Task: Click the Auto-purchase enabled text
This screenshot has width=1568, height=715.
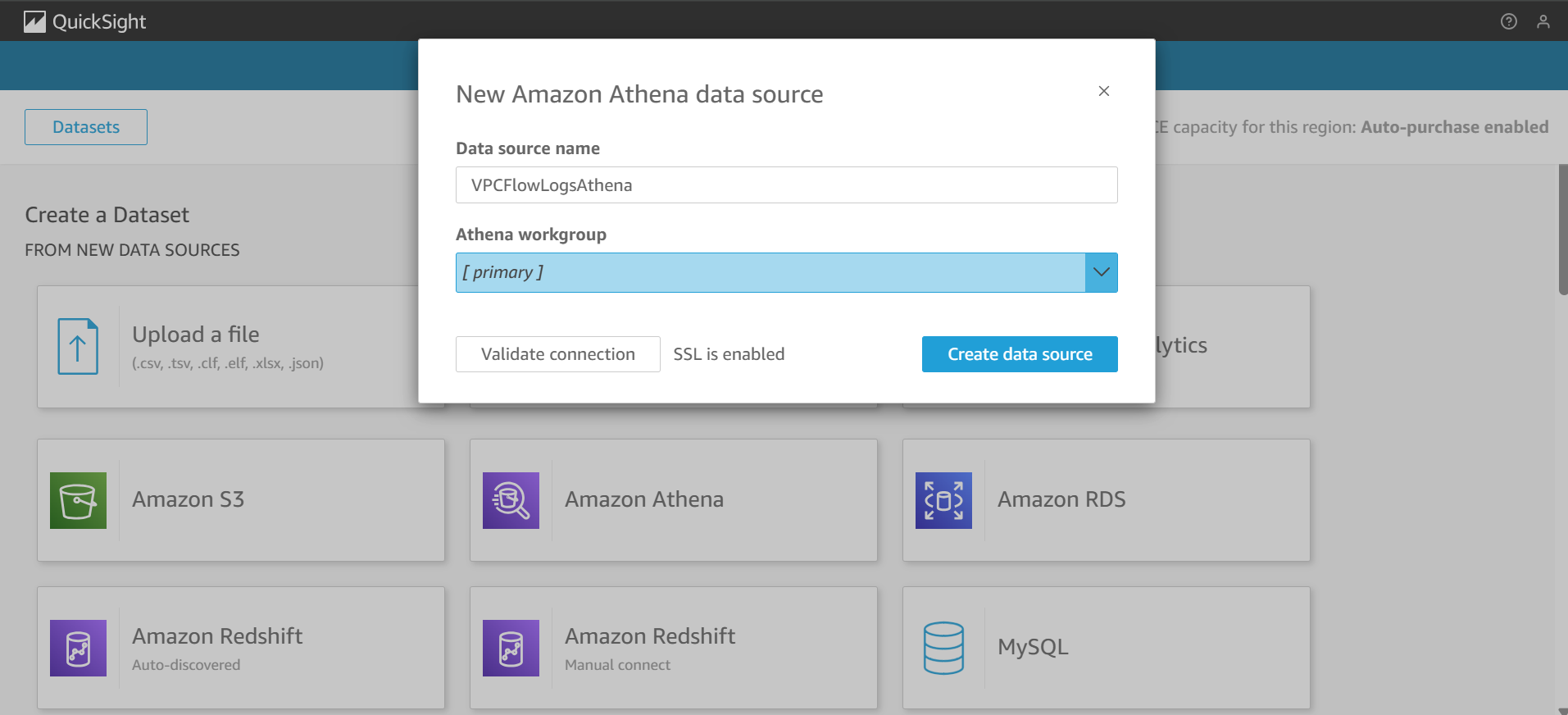Action: (x=1454, y=127)
